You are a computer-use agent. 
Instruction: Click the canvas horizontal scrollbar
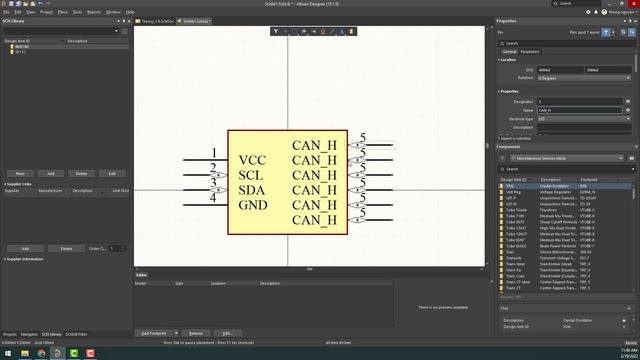click(x=309, y=269)
